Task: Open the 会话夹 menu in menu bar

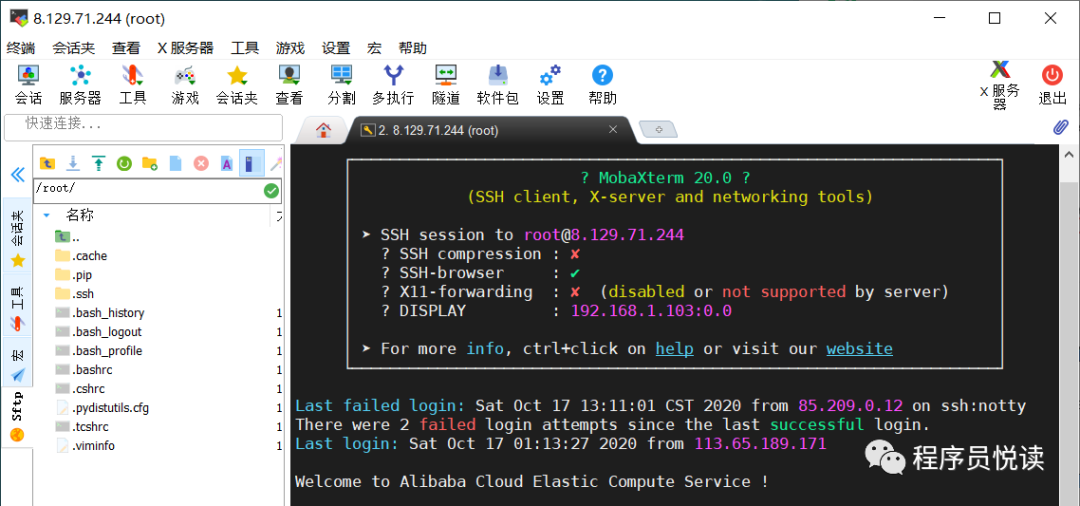Action: [x=74, y=48]
